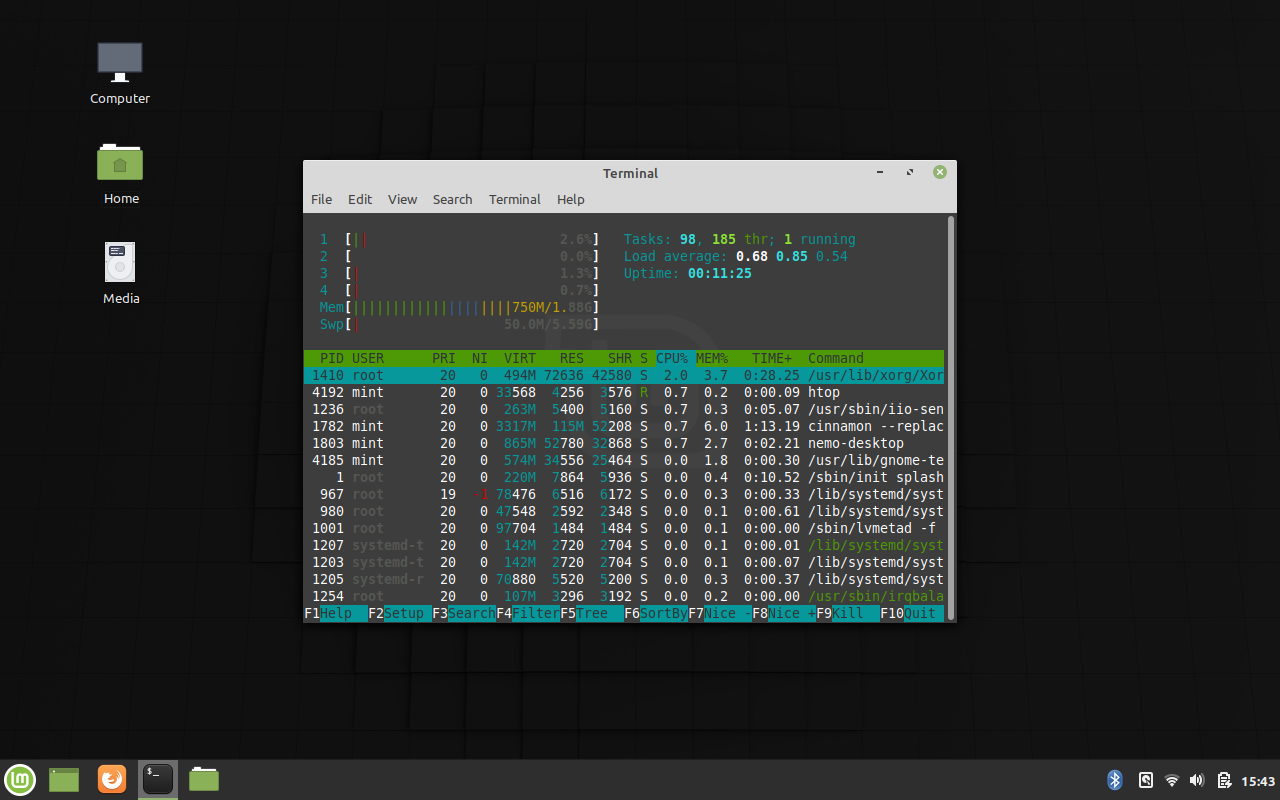Open the Search menu in Terminal
The image size is (1280, 800).
(x=452, y=199)
